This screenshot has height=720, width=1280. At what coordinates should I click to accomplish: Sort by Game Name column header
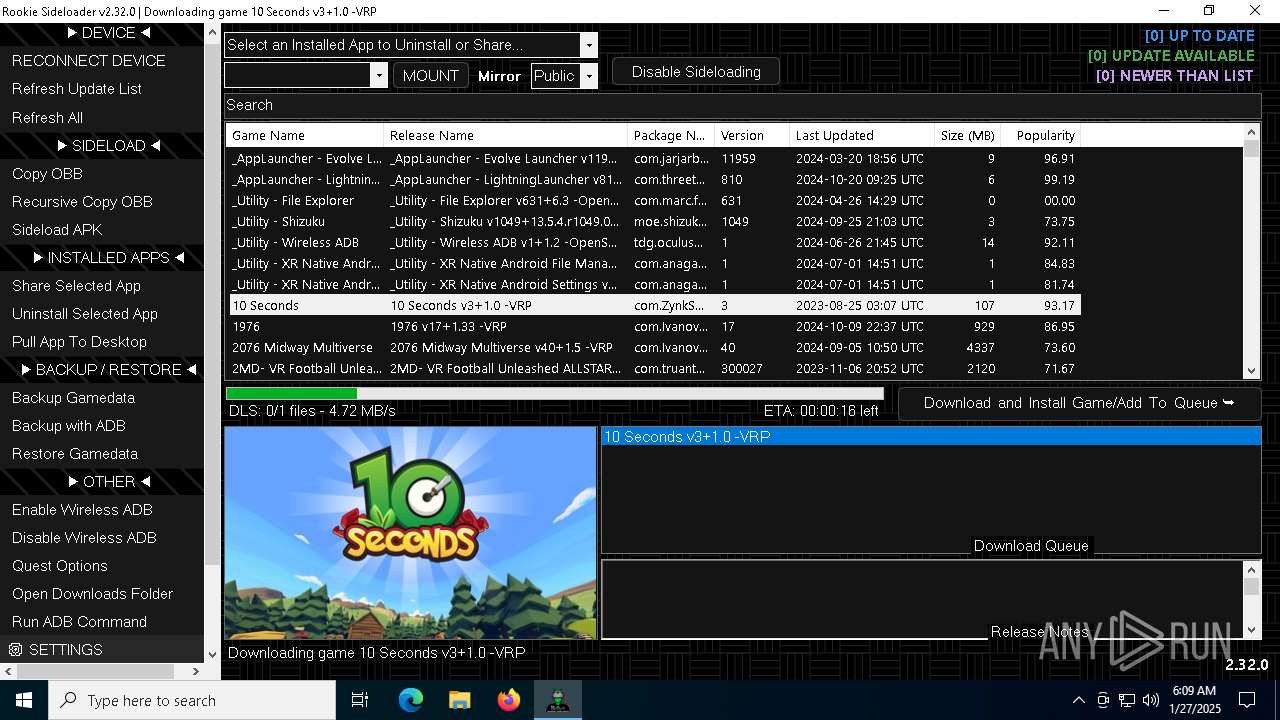[305, 135]
